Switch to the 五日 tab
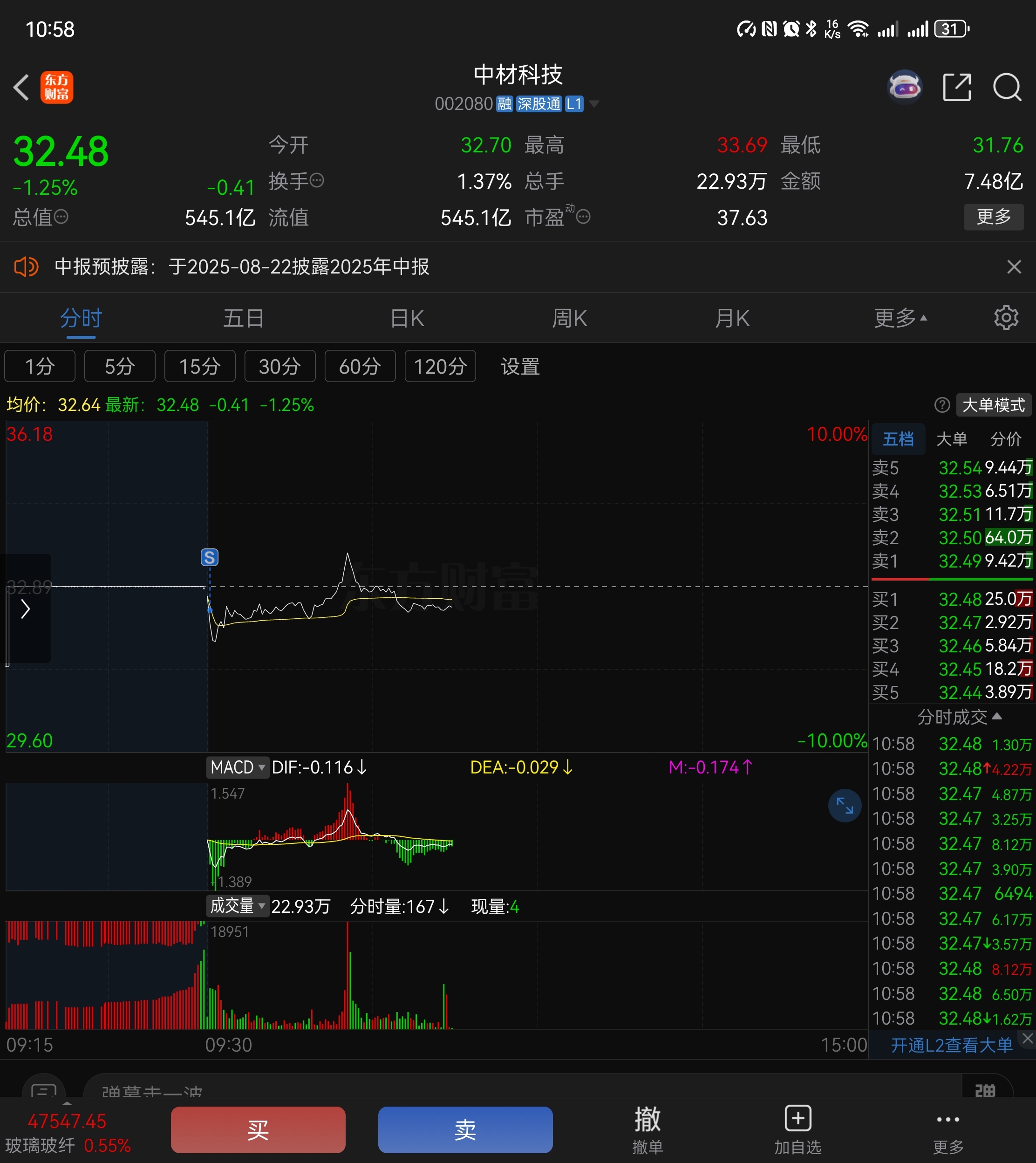The height and width of the screenshot is (1163, 1036). coord(244,318)
